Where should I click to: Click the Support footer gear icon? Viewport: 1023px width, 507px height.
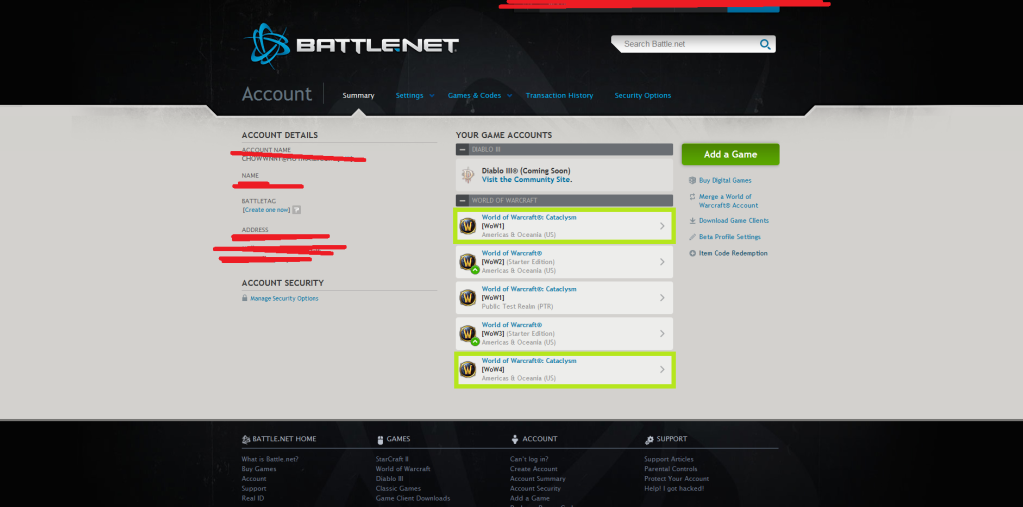[x=649, y=440]
